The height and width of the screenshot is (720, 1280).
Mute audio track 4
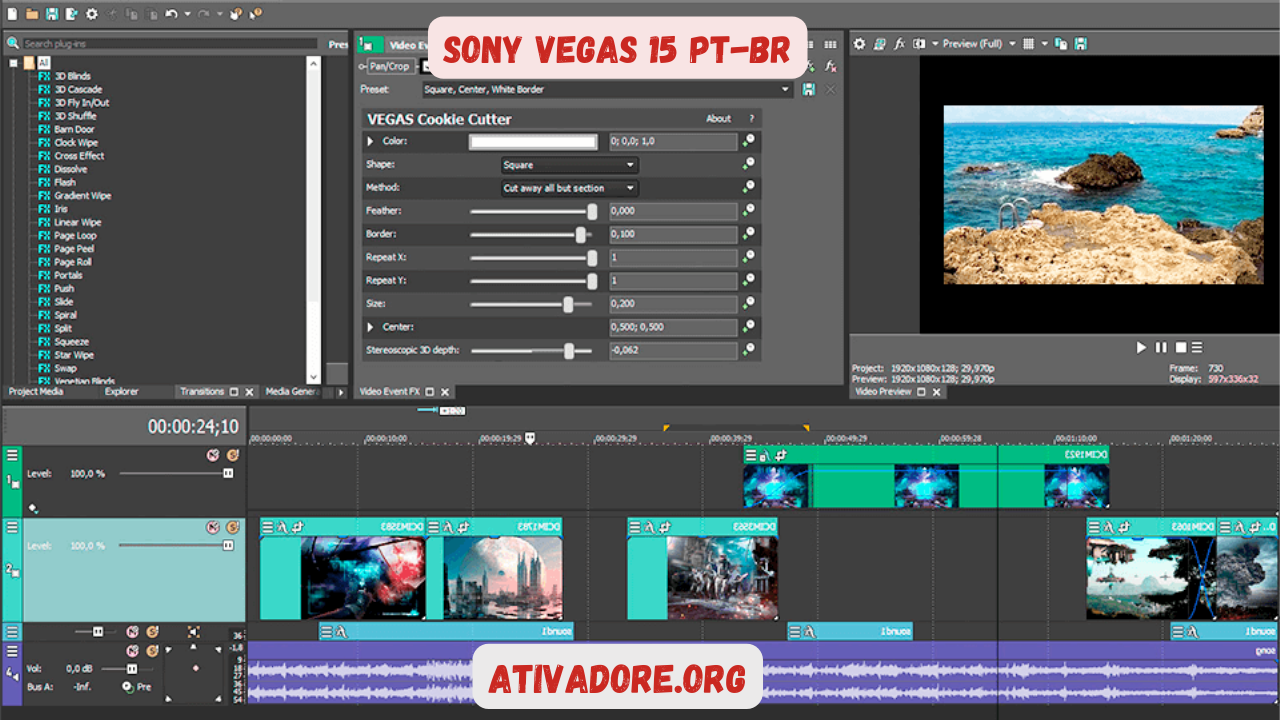tap(132, 650)
